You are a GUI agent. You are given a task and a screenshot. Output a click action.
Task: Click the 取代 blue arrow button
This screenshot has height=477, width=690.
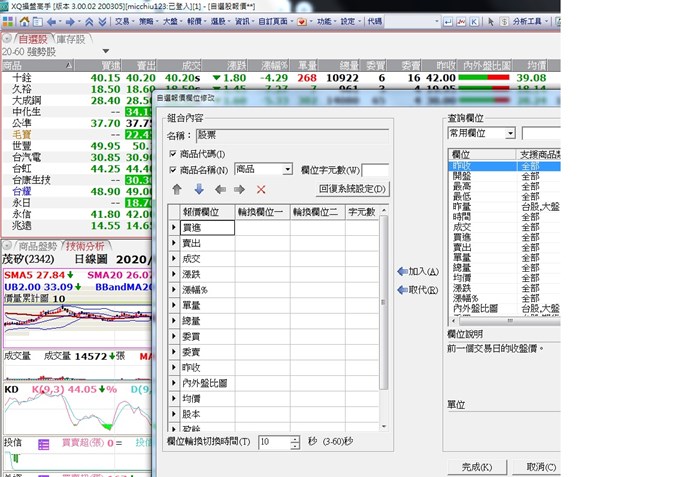(x=418, y=290)
